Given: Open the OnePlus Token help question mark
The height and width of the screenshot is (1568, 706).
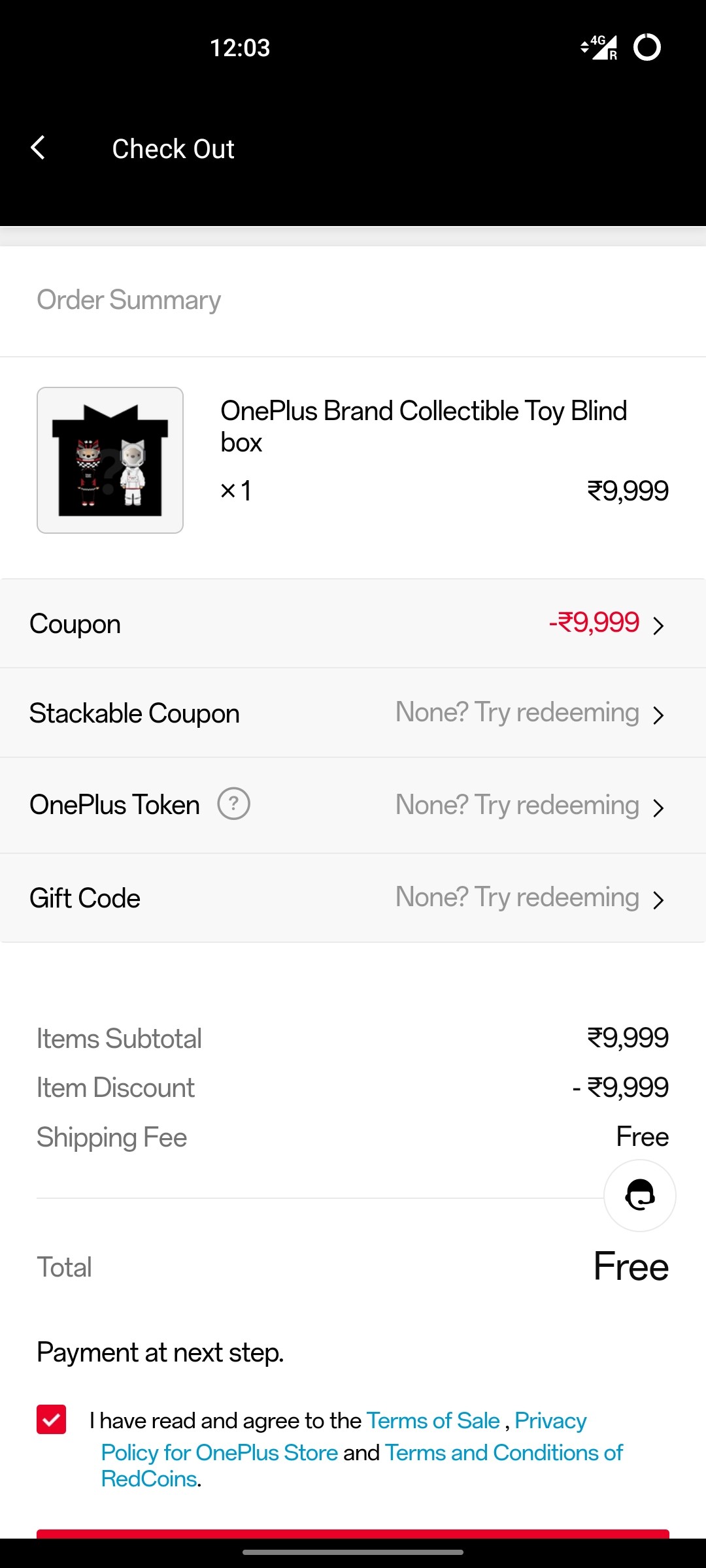Looking at the screenshot, I should pos(235,805).
